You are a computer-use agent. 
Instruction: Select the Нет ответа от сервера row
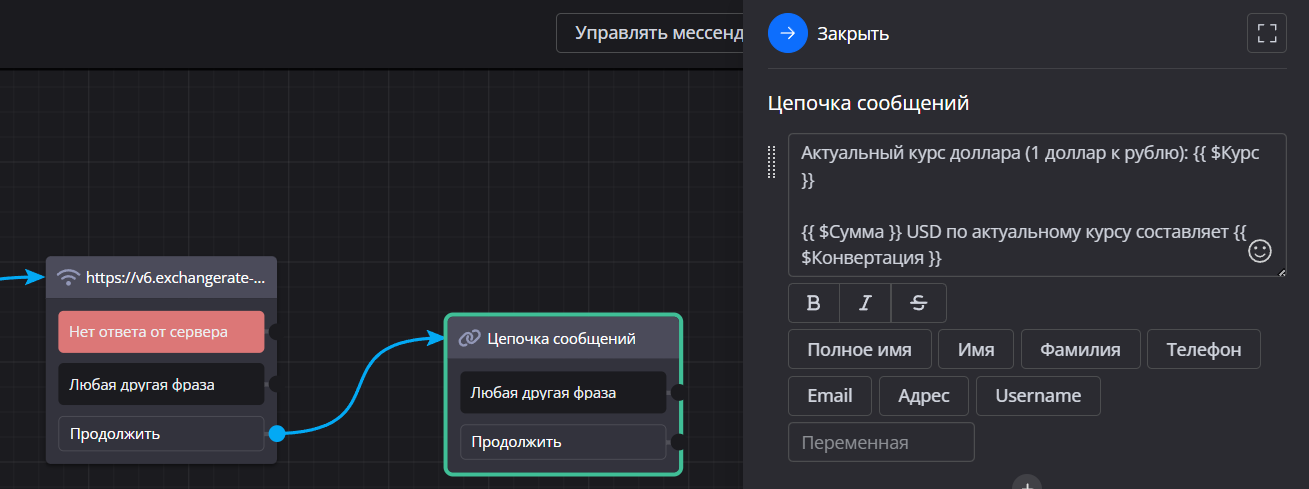coord(160,332)
